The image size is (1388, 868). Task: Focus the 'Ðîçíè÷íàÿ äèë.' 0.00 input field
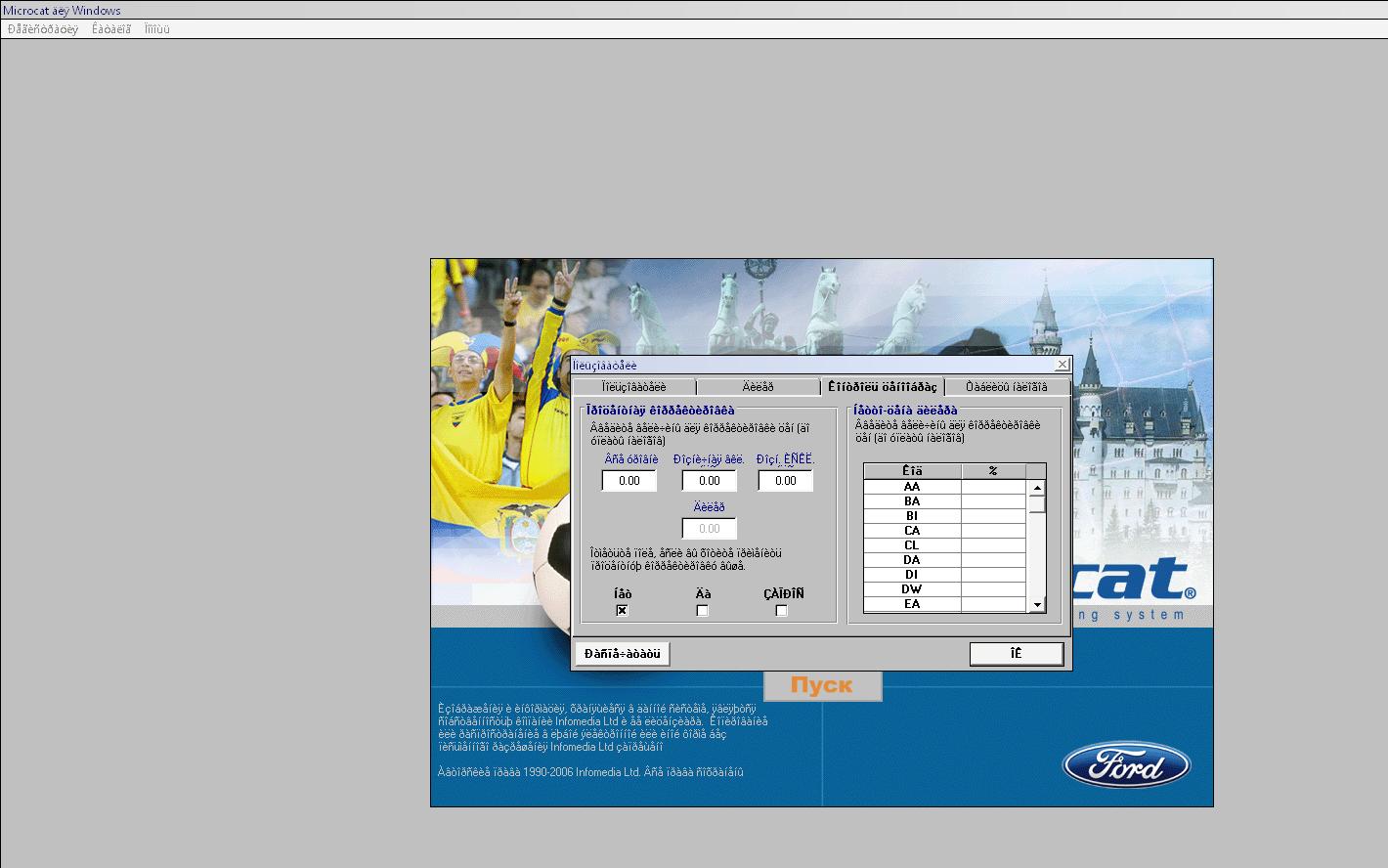click(709, 481)
